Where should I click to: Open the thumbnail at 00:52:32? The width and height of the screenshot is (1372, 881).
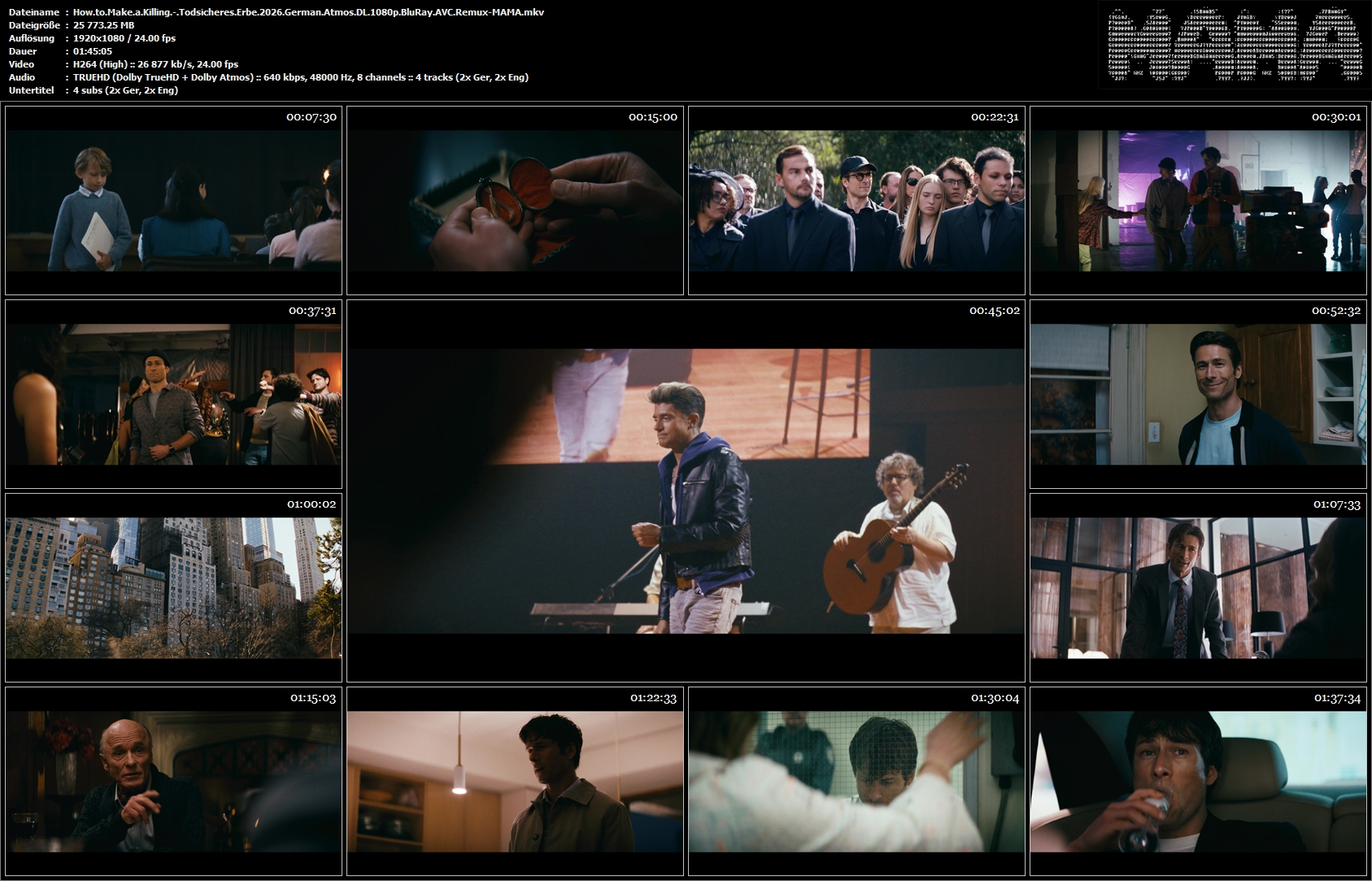click(x=1198, y=394)
